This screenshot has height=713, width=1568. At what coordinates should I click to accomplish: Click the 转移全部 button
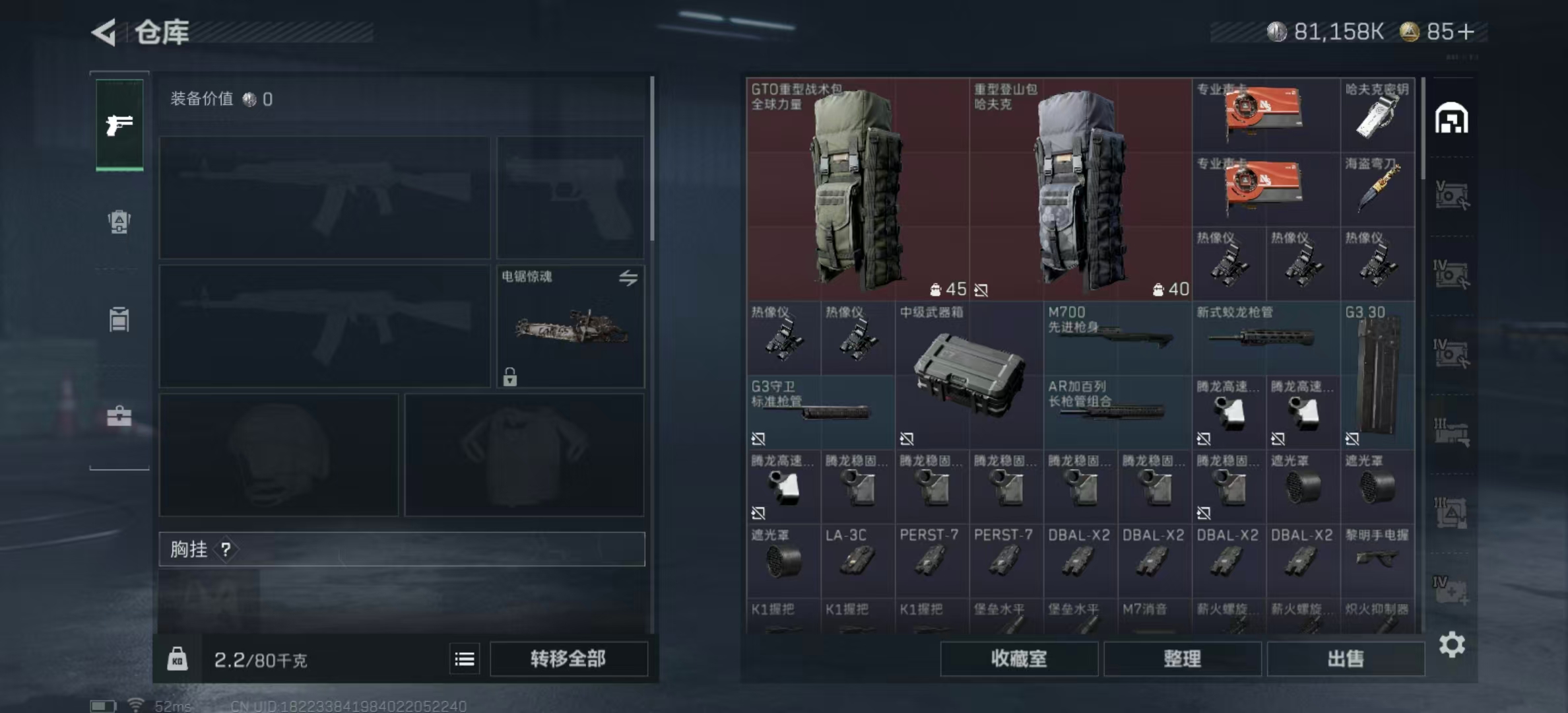pos(568,659)
